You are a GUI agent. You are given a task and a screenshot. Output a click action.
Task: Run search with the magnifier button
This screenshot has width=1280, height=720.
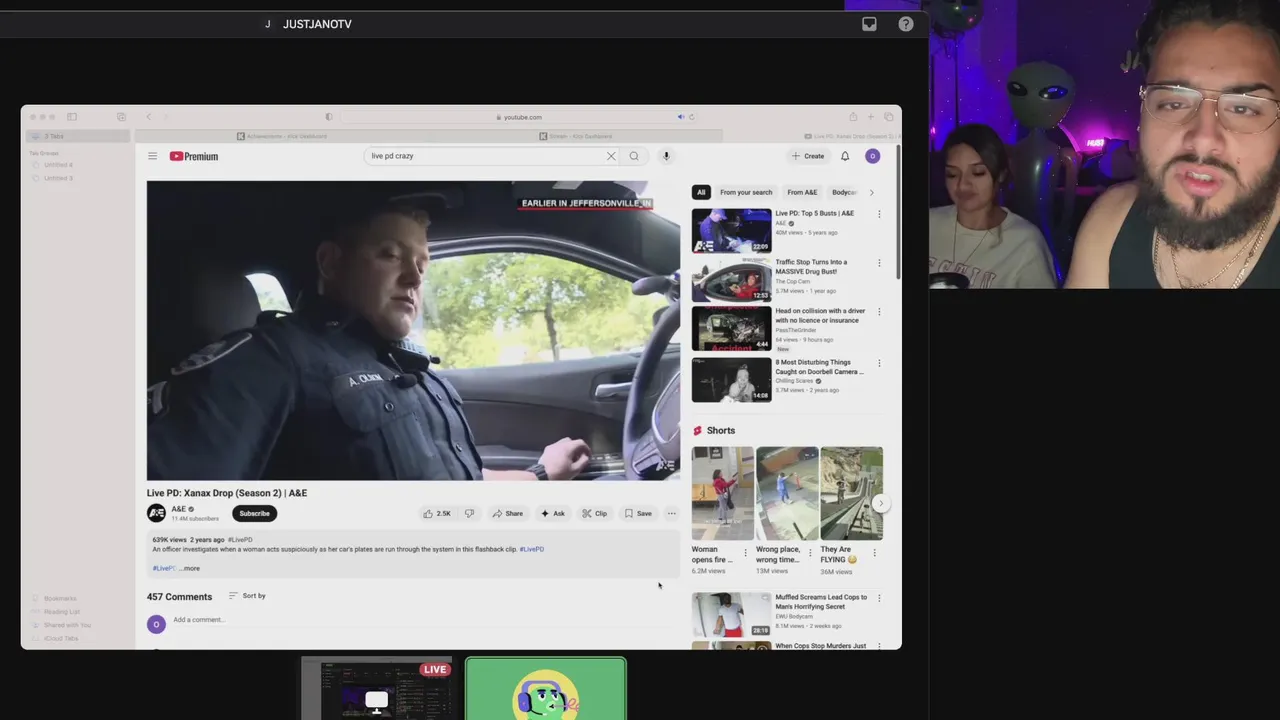click(634, 156)
